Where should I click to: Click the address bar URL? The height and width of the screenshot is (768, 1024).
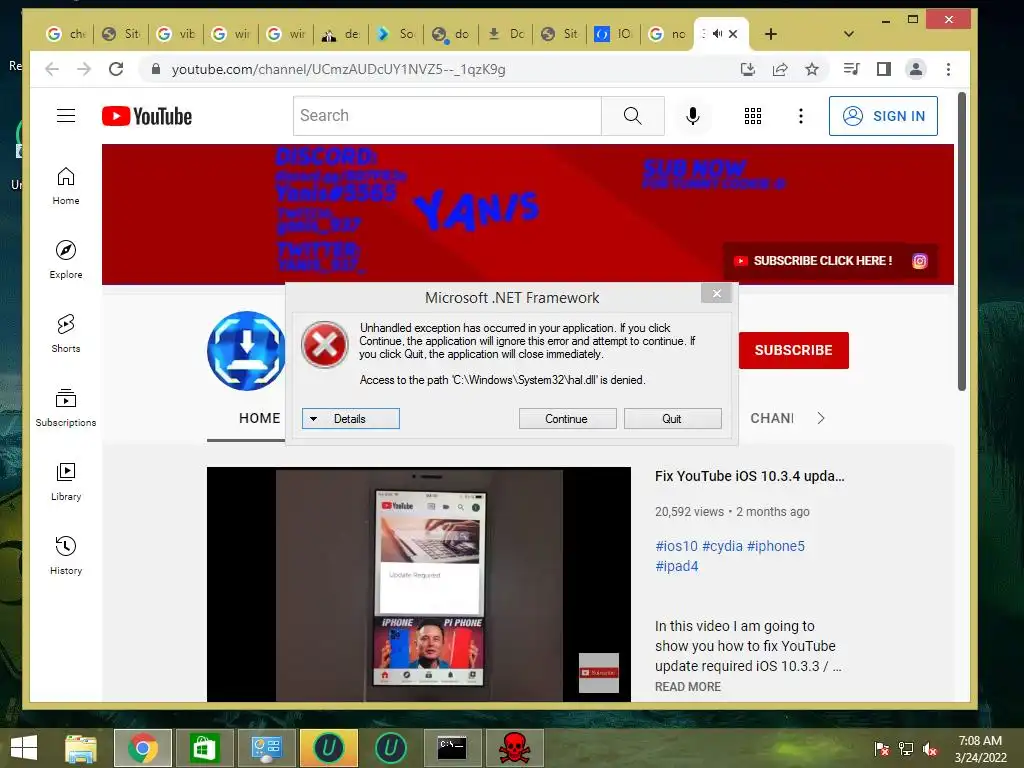pyautogui.click(x=338, y=69)
